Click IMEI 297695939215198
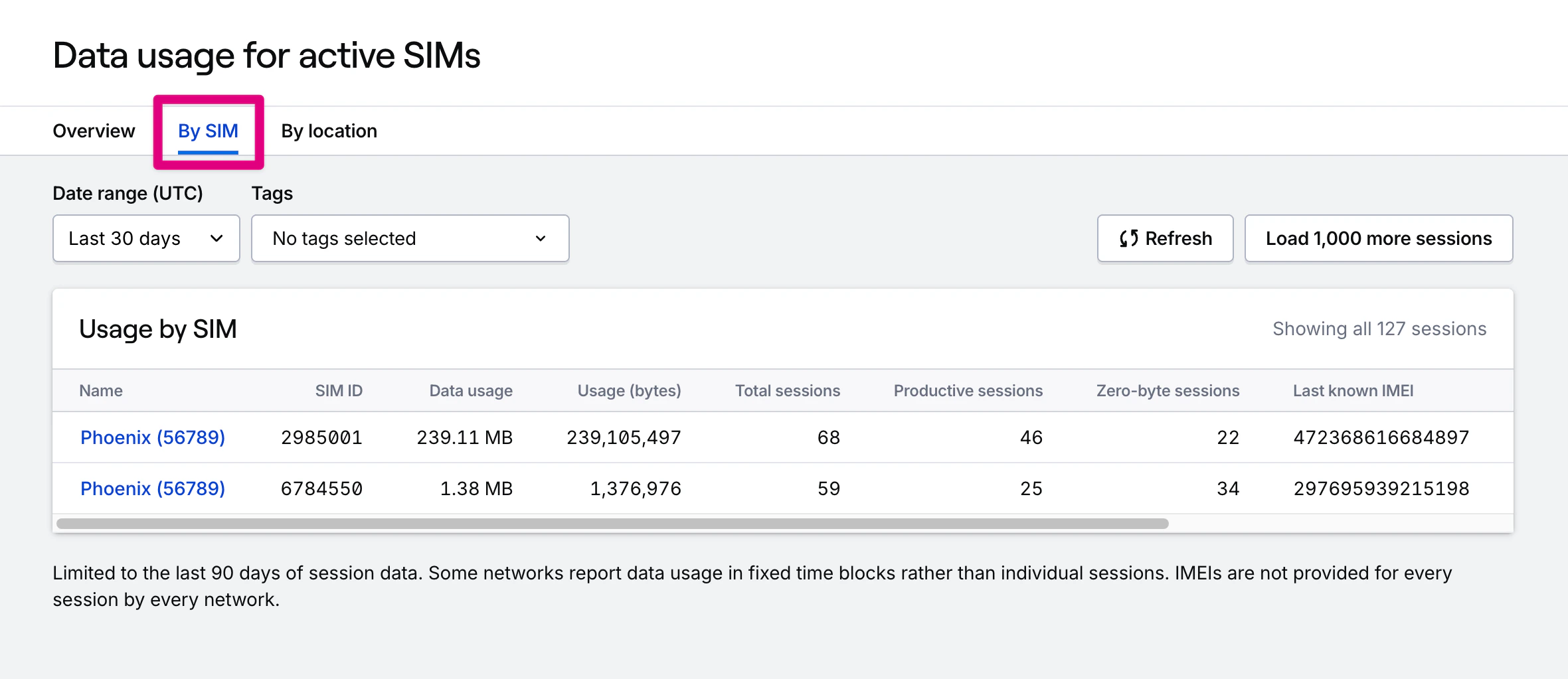This screenshot has height=679, width=1568. click(x=1381, y=489)
